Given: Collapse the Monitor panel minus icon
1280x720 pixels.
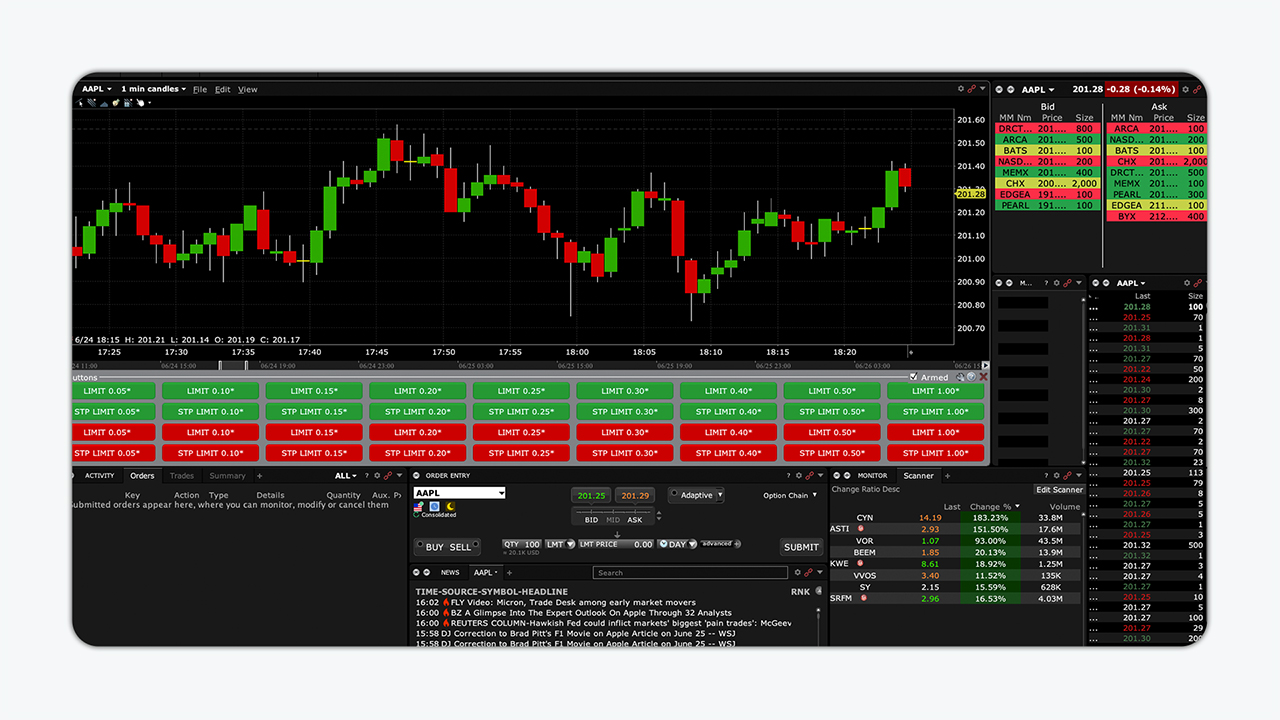Looking at the screenshot, I should (x=837, y=476).
